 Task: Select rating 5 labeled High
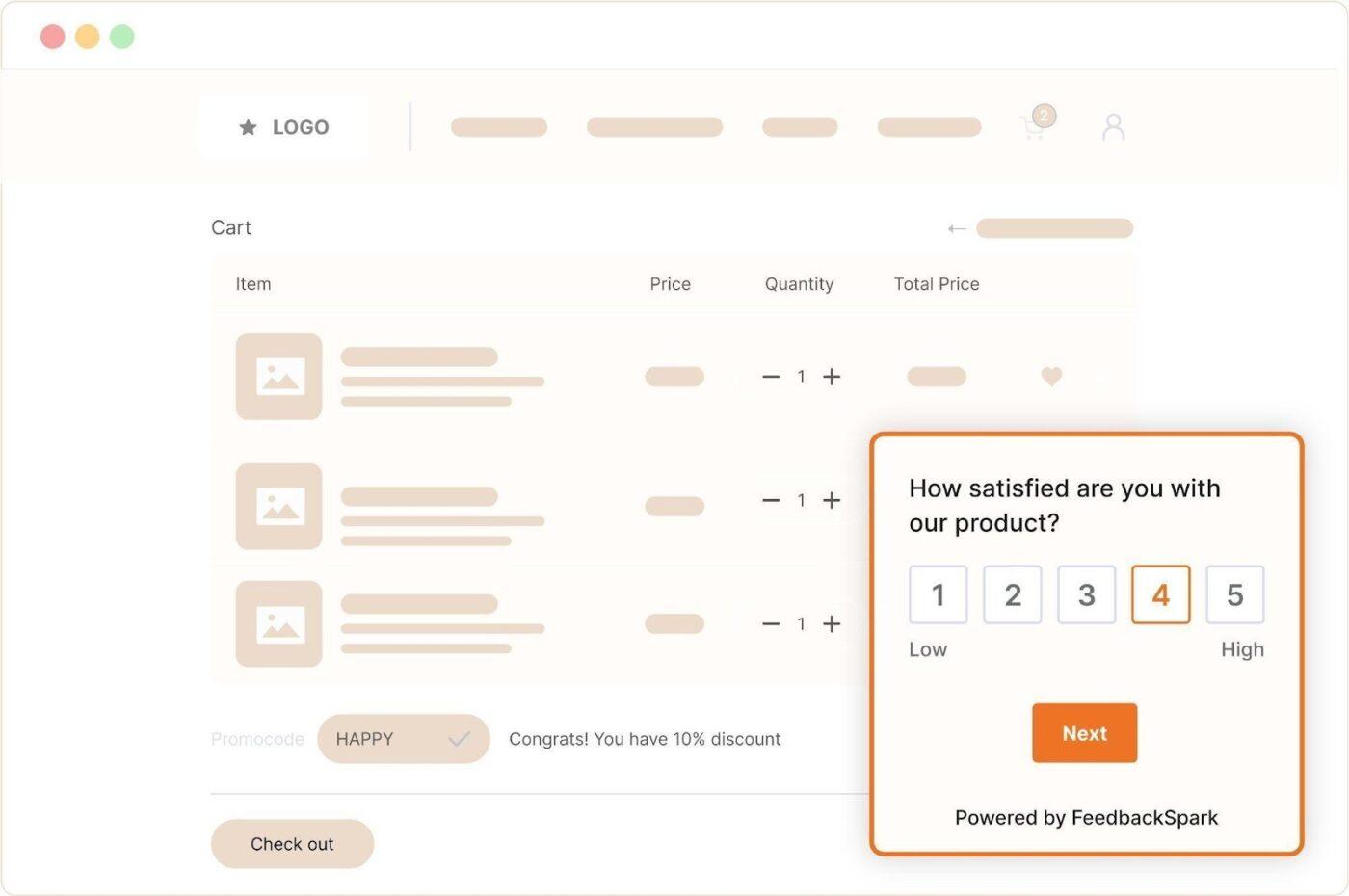coord(1234,594)
